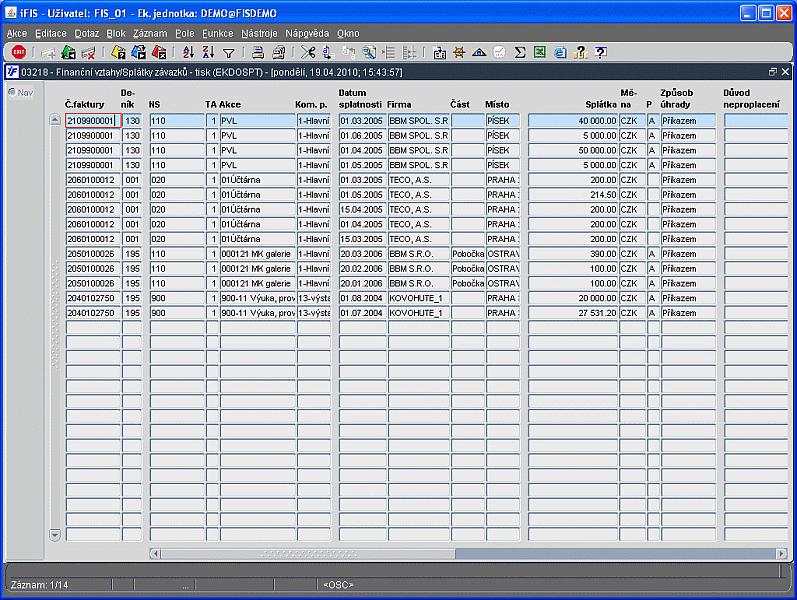The height and width of the screenshot is (600, 797).
Task: Click the printer icon in toolbar
Action: click(x=258, y=52)
